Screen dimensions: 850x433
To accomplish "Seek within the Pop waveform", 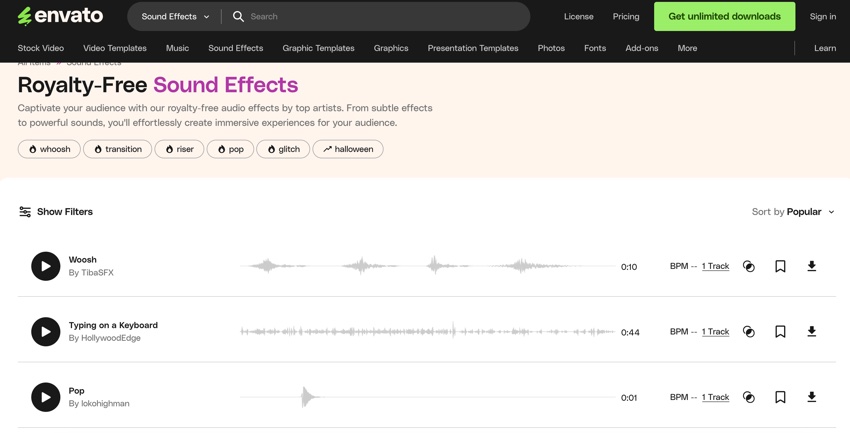I will 428,397.
